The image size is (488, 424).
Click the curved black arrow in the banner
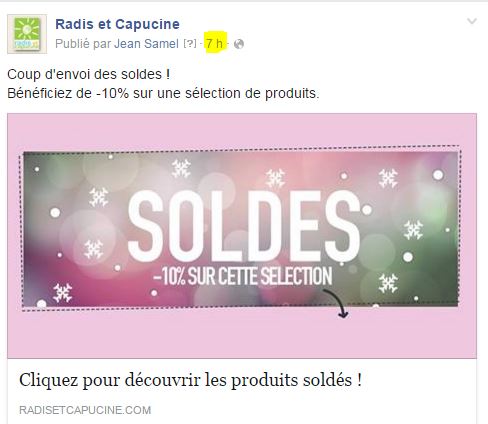pos(336,303)
